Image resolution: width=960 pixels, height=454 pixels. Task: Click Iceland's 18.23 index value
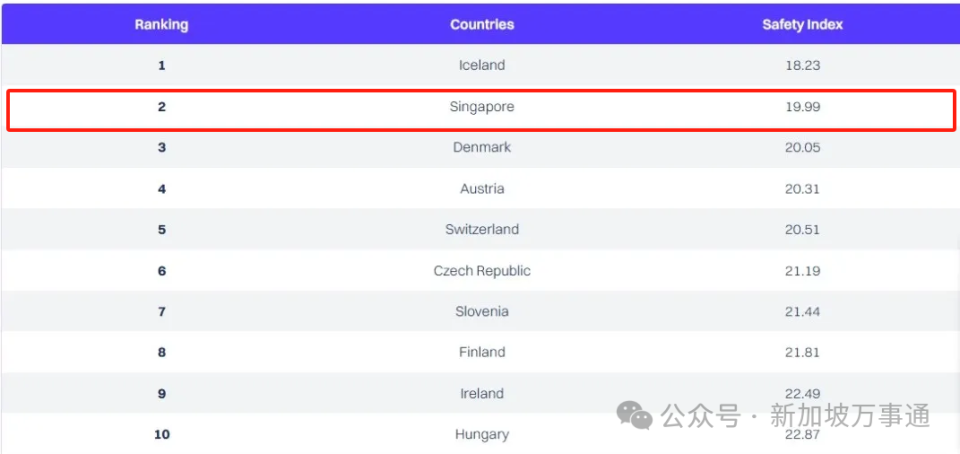(802, 65)
